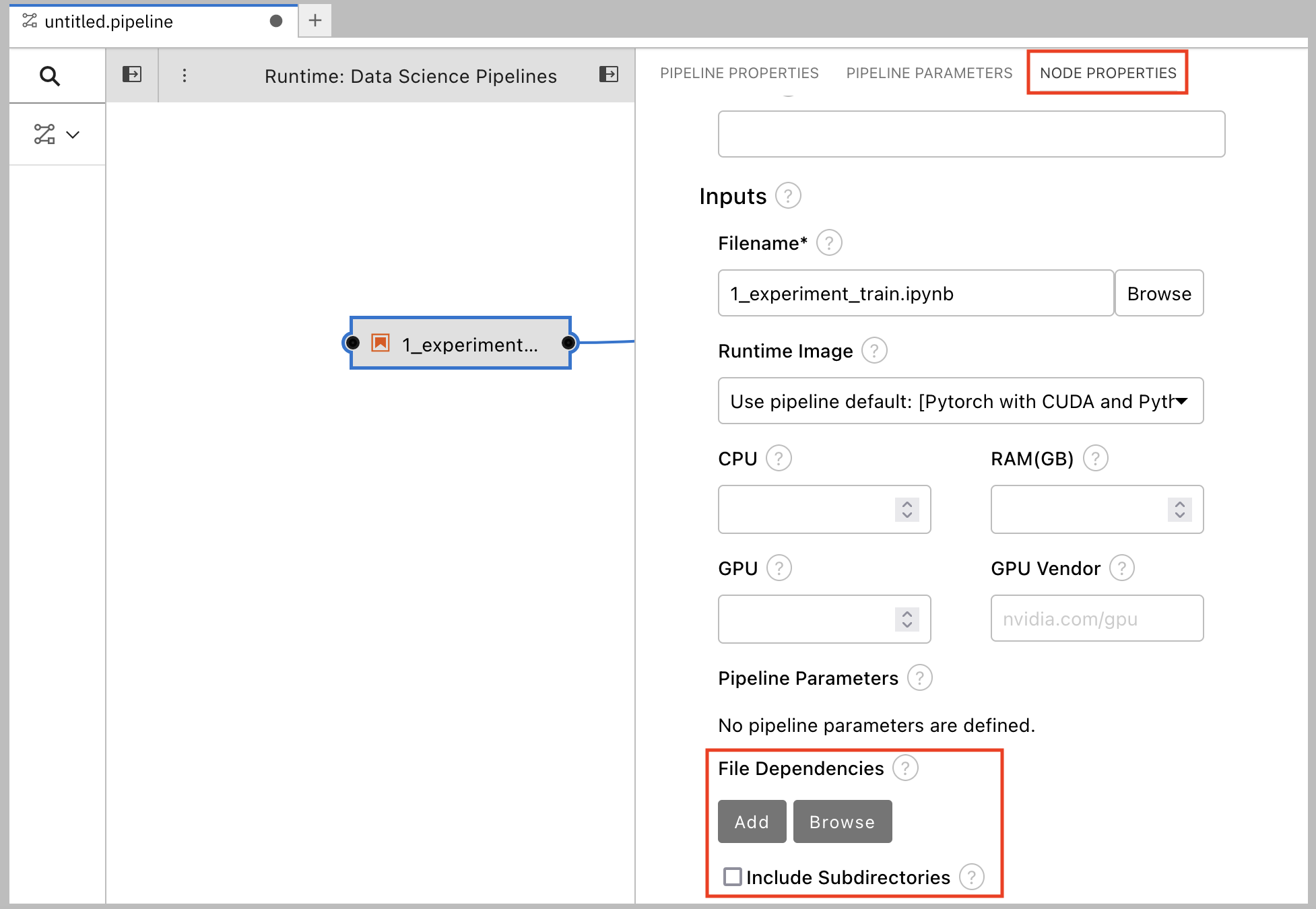Image resolution: width=1316 pixels, height=909 pixels.
Task: Adjust the GPU stepper arrows
Action: pos(907,619)
